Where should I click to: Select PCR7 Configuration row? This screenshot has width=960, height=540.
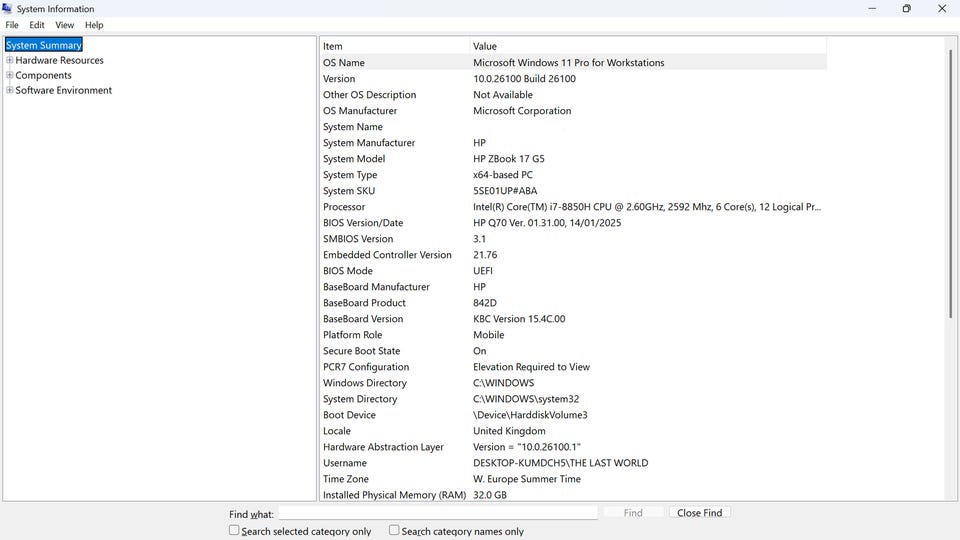click(x=573, y=367)
